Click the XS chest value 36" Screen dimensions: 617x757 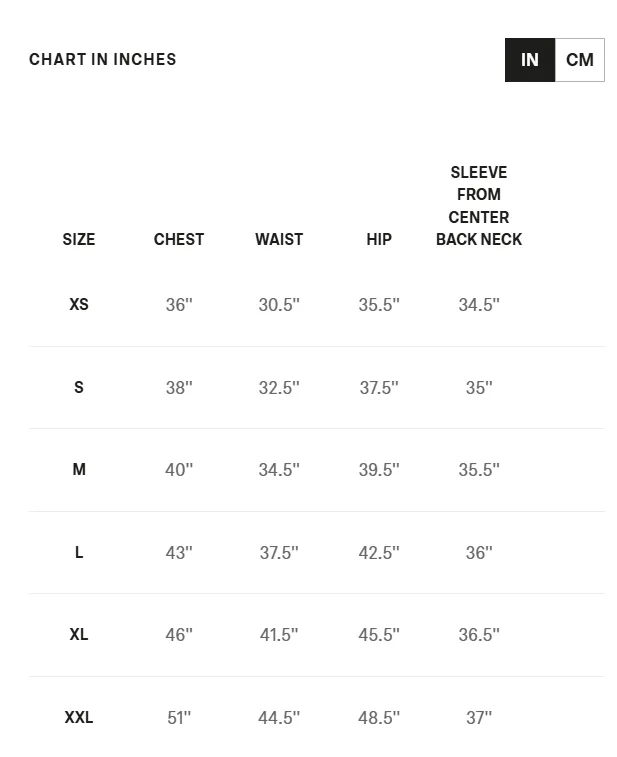click(179, 305)
